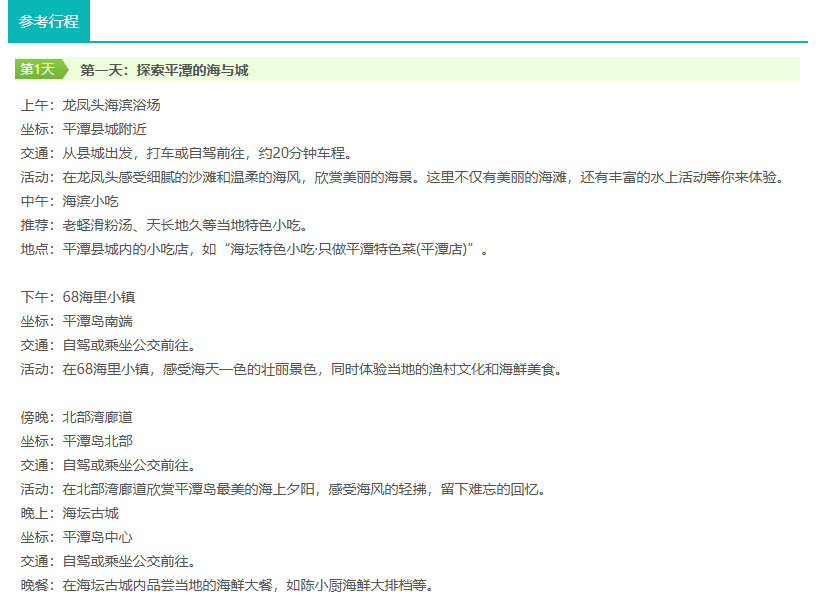Click line 下午：68海里小镇

pyautogui.click(x=78, y=297)
